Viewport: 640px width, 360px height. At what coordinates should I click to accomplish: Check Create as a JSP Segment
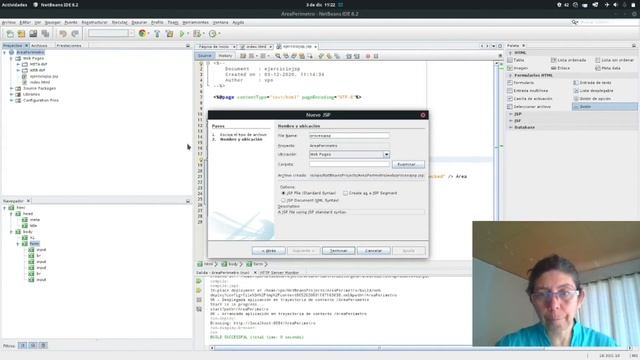point(345,193)
